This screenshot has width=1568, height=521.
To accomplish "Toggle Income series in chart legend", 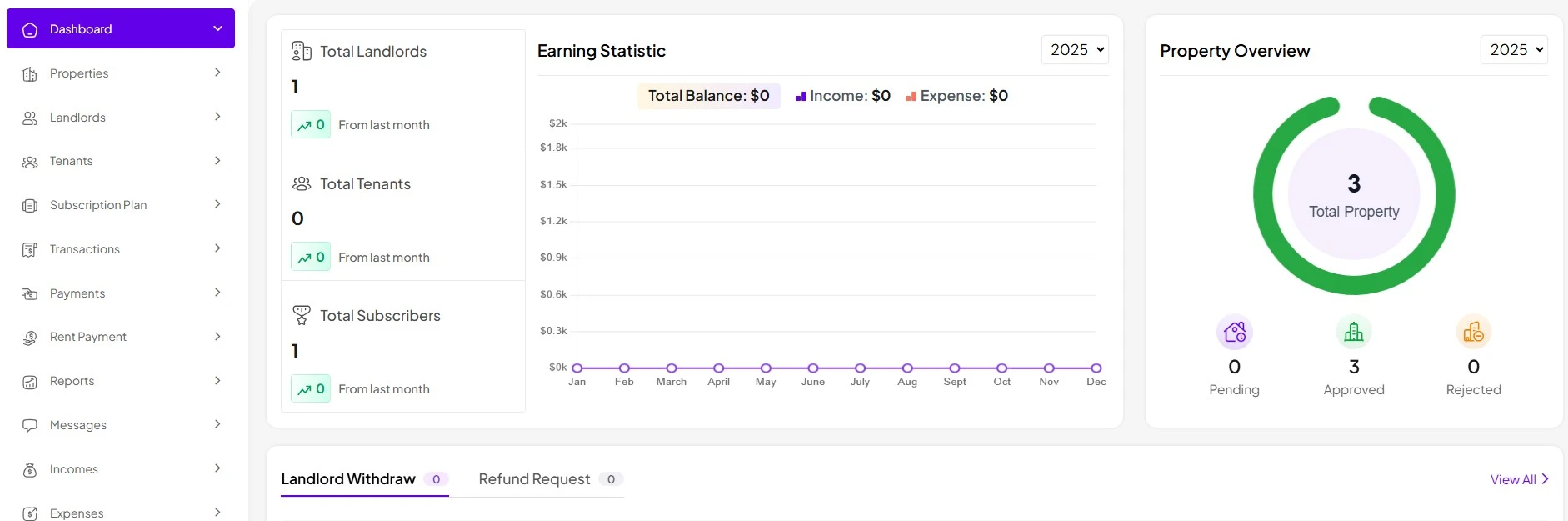I will pos(843,96).
